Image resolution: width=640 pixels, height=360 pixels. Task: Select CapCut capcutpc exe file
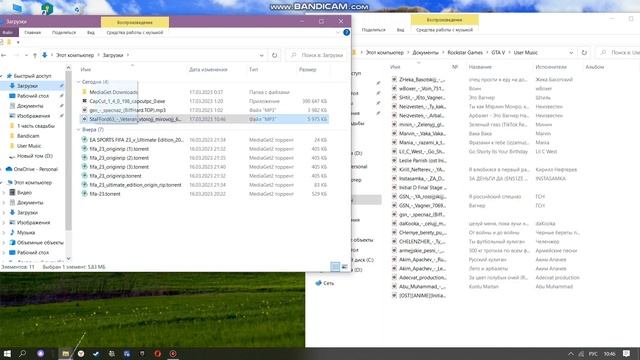203,101
